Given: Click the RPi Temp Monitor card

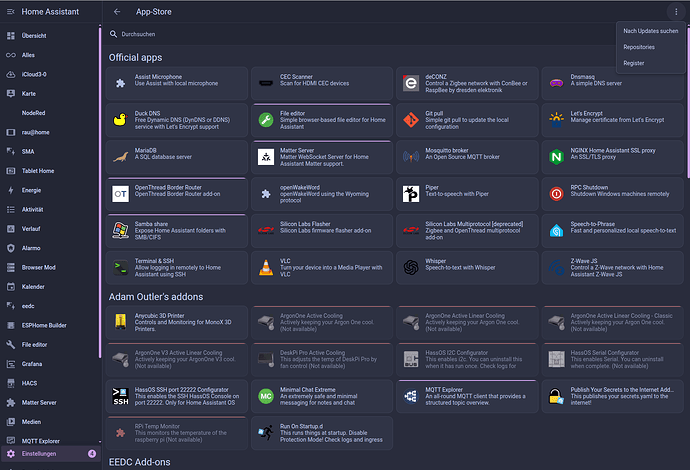Looking at the screenshot, I should click(x=177, y=433).
